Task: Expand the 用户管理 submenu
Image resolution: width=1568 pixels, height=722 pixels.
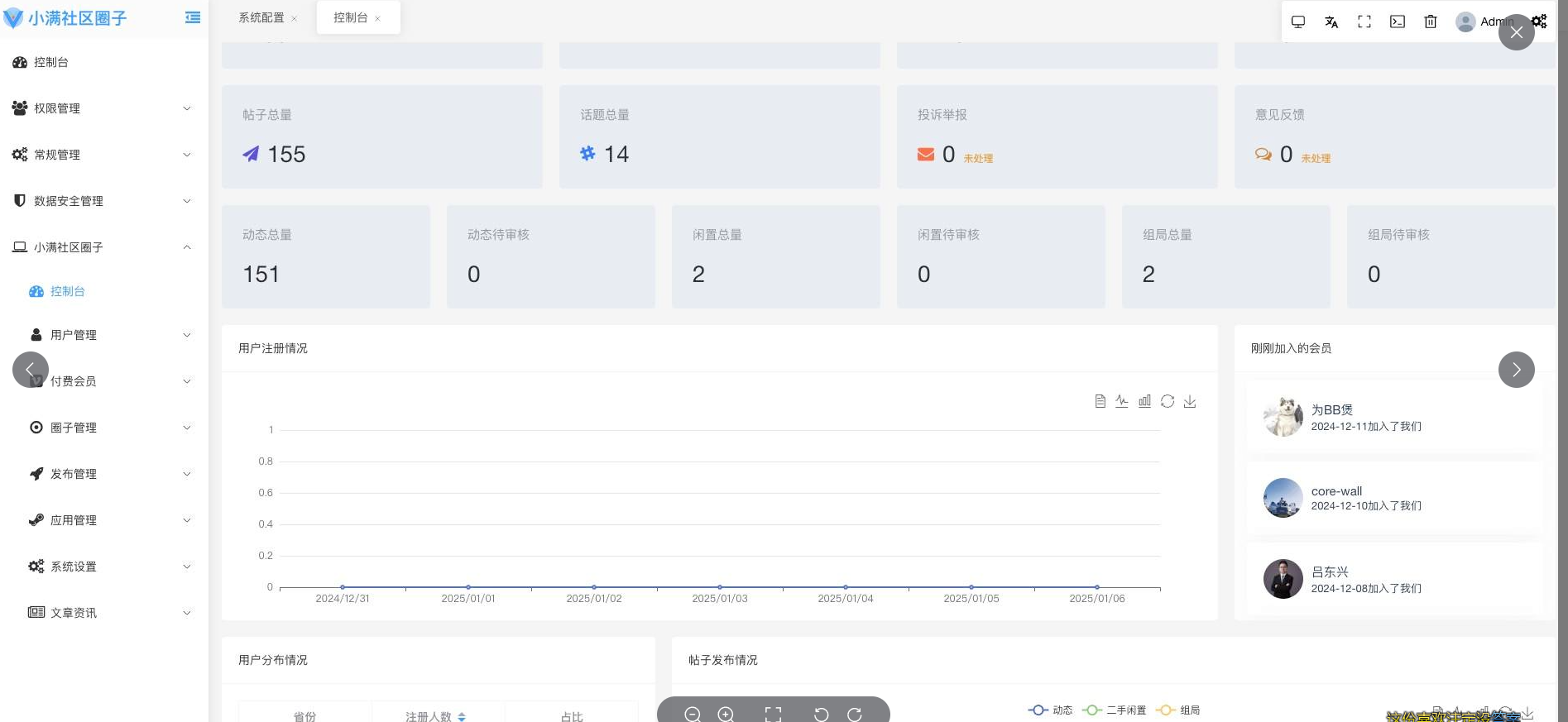Action: tap(112, 335)
